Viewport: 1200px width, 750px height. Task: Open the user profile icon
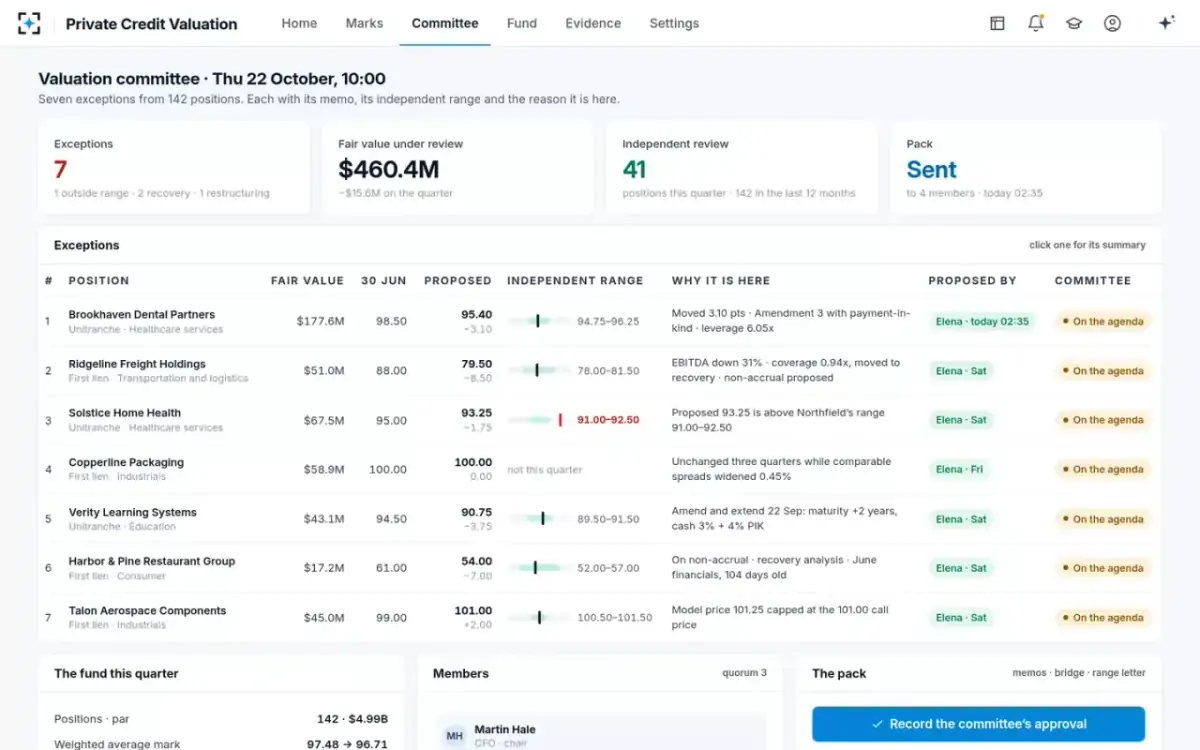click(x=1112, y=23)
